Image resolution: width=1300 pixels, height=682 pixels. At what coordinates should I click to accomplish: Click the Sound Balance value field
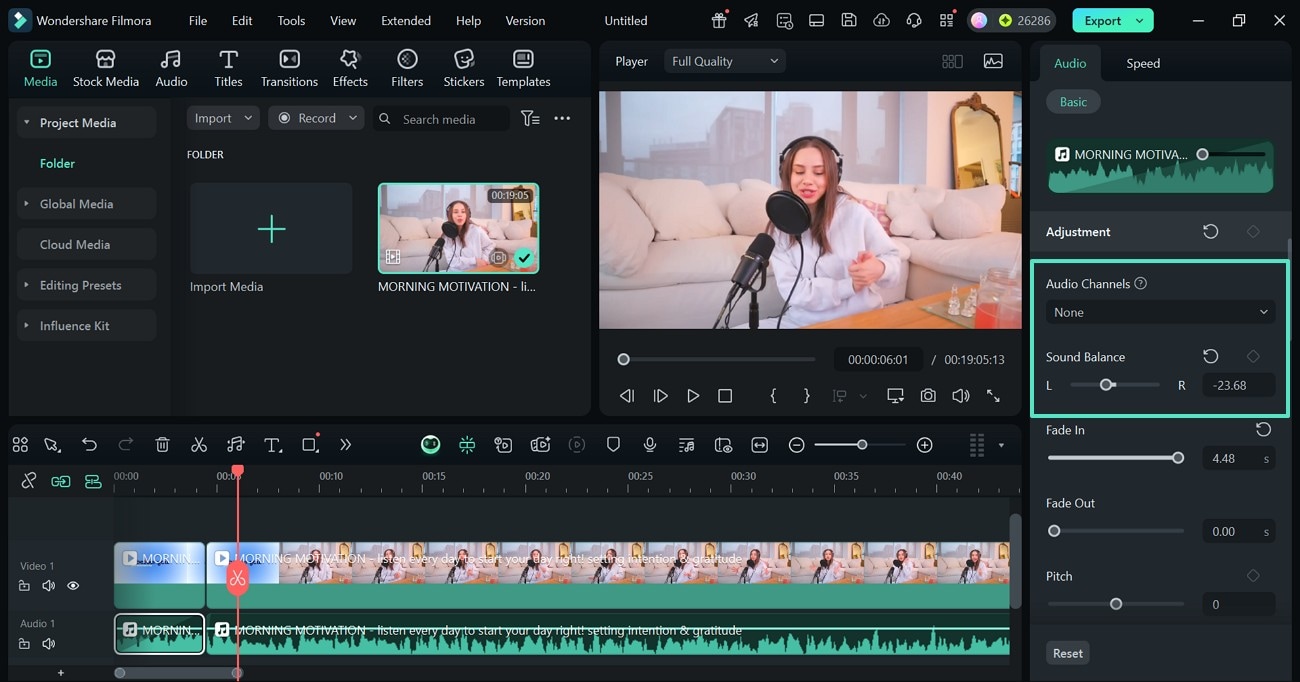click(1238, 385)
